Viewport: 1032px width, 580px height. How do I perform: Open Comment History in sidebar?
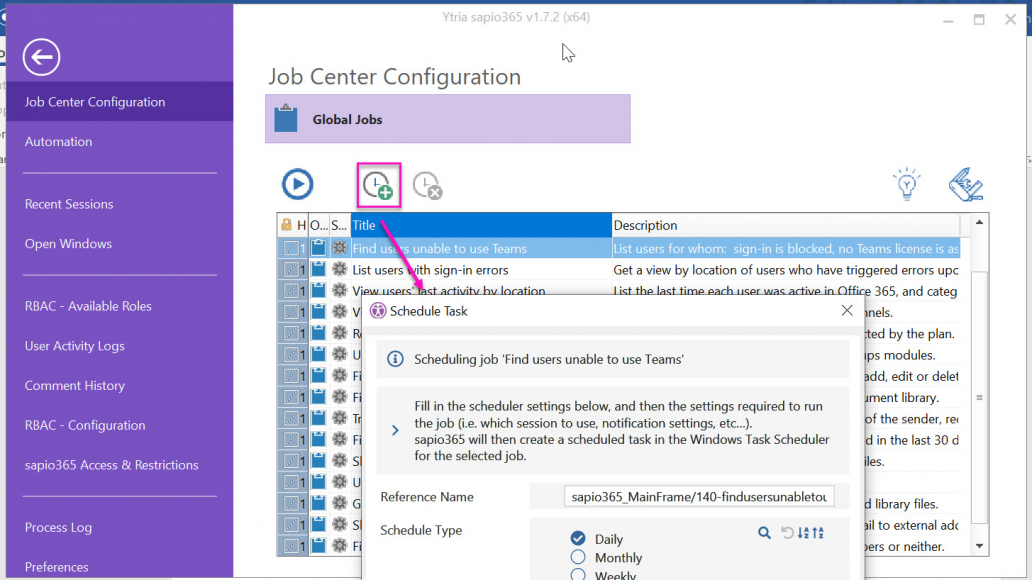pyautogui.click(x=75, y=385)
